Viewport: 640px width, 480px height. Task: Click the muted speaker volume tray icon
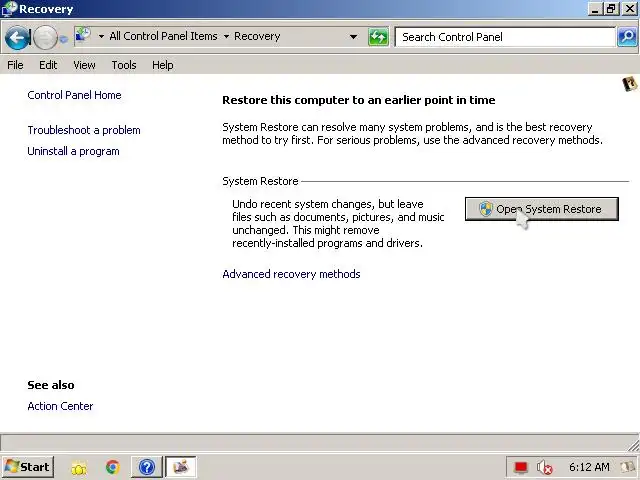(x=544, y=467)
